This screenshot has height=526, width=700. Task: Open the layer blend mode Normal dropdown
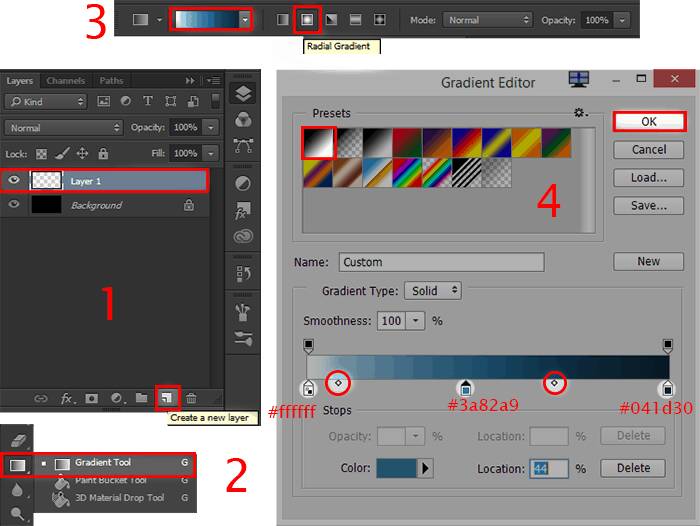point(63,128)
